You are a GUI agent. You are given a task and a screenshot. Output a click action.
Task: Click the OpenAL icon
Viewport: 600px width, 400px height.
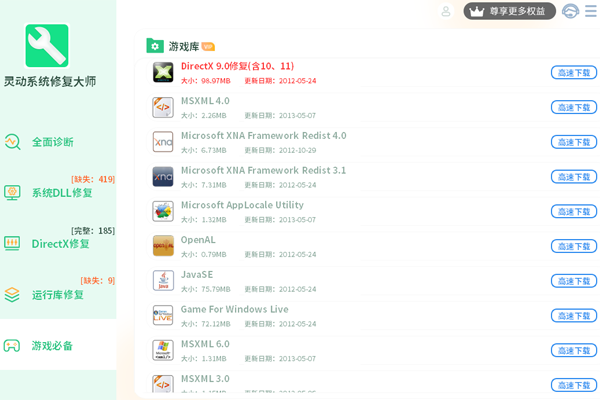(162, 246)
